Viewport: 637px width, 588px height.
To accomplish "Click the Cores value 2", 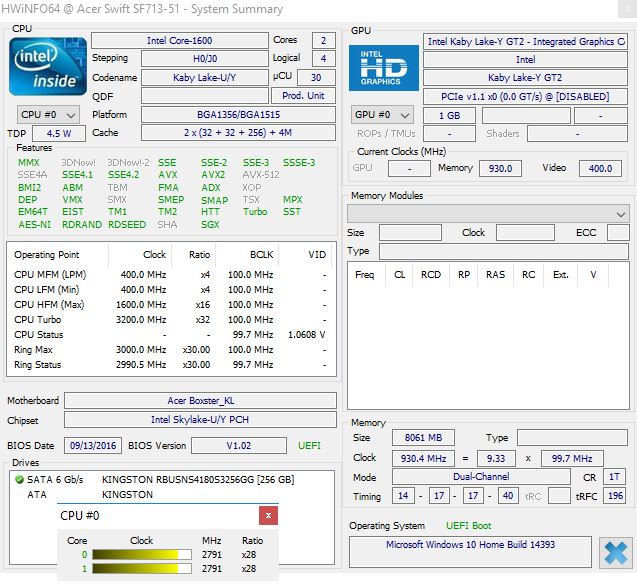I will click(323, 41).
